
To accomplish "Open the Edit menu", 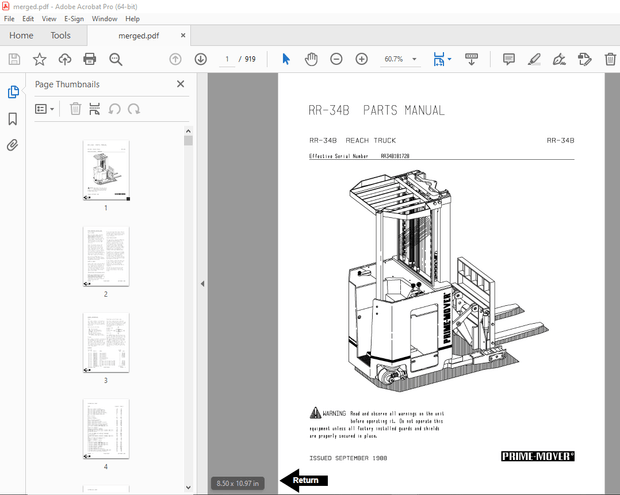I will [x=28, y=19].
